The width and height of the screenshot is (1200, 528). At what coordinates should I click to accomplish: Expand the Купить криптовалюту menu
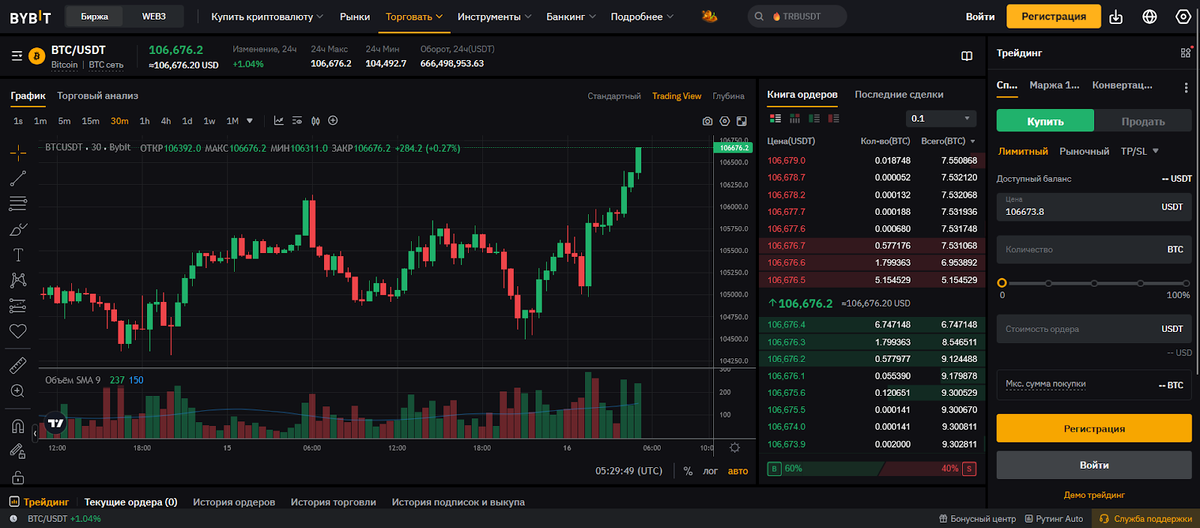(x=268, y=17)
